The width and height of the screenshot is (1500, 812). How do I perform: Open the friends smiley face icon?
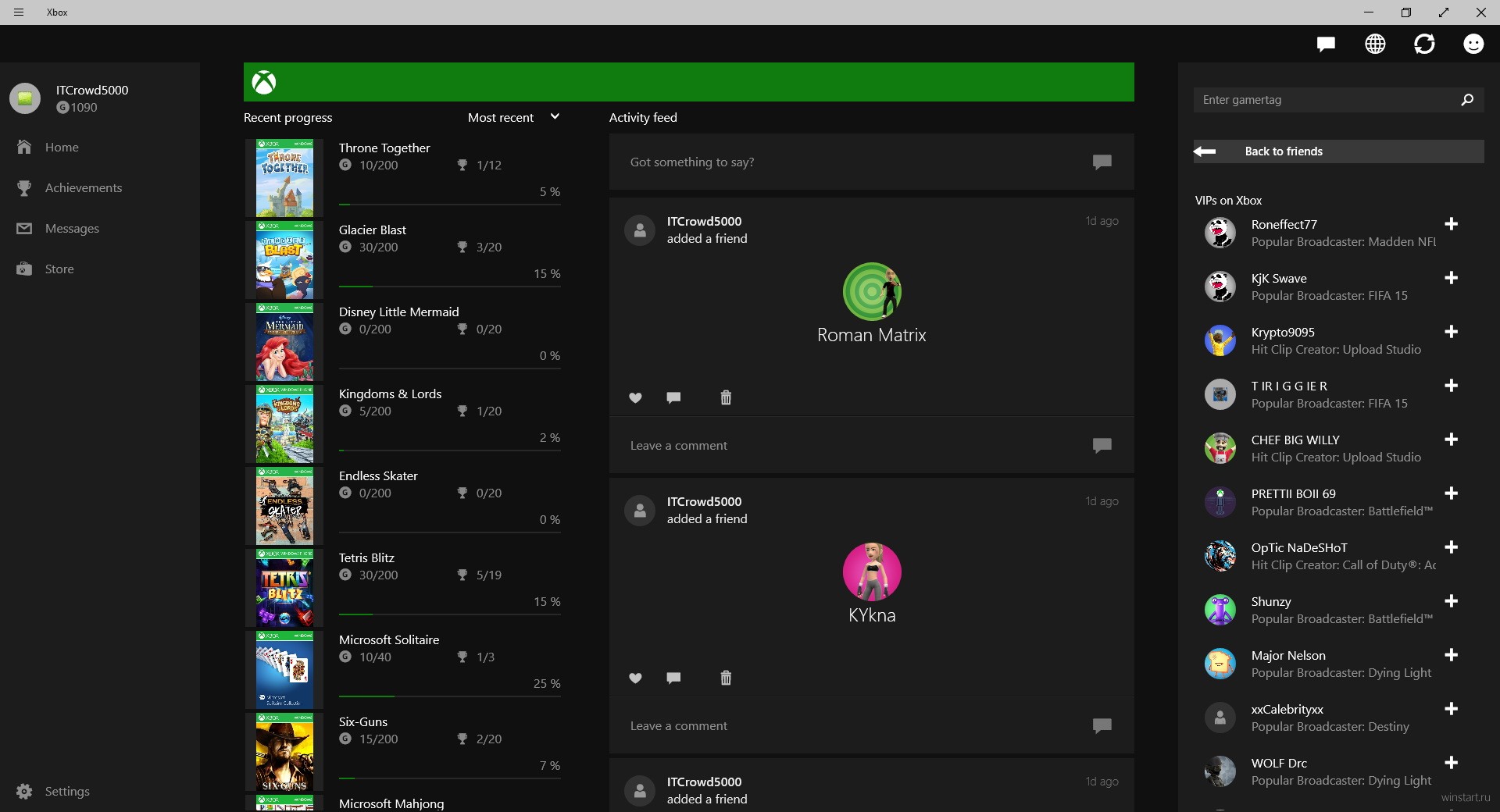point(1473,45)
